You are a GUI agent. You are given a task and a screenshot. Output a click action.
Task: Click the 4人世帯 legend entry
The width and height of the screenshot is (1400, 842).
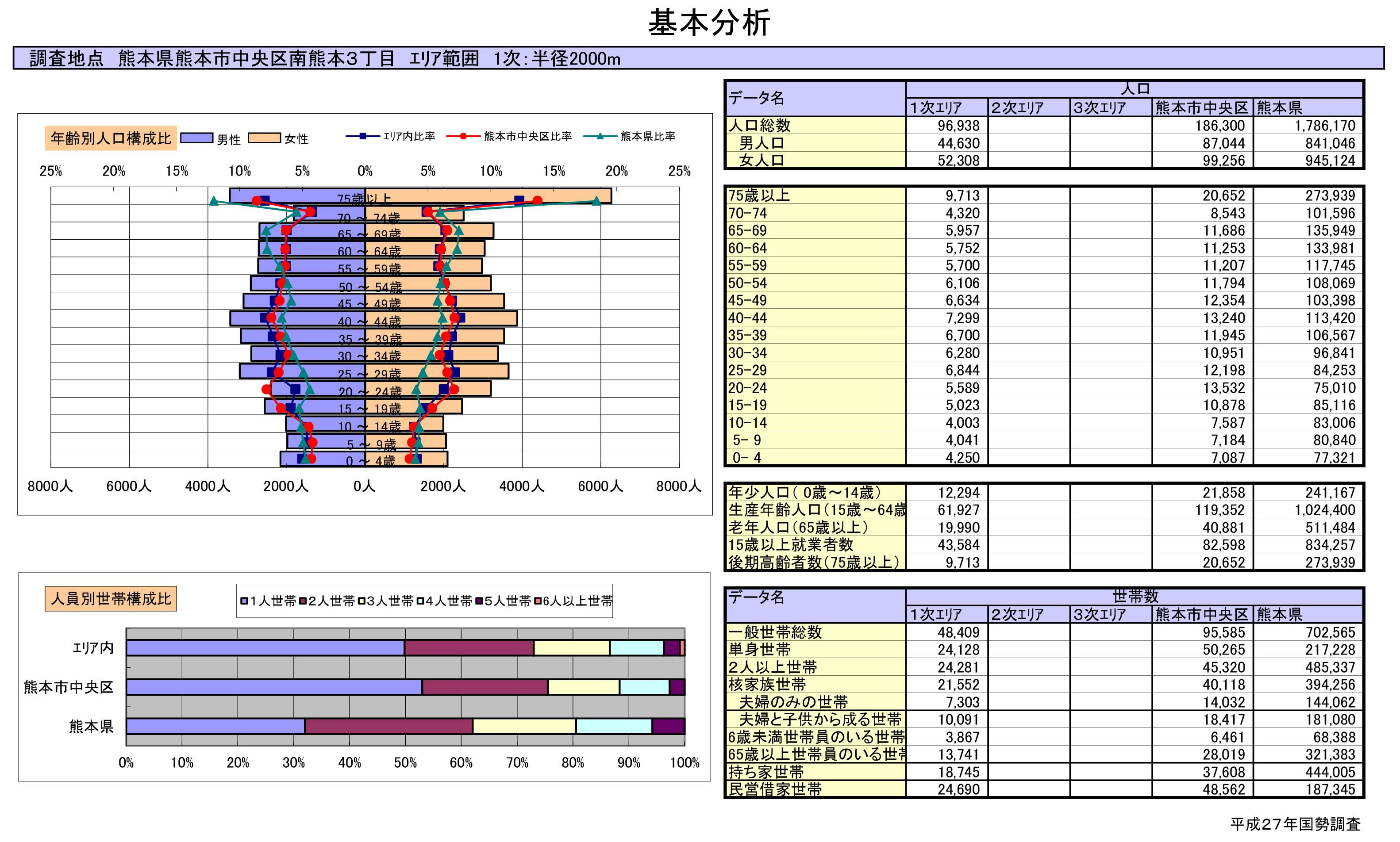445,601
